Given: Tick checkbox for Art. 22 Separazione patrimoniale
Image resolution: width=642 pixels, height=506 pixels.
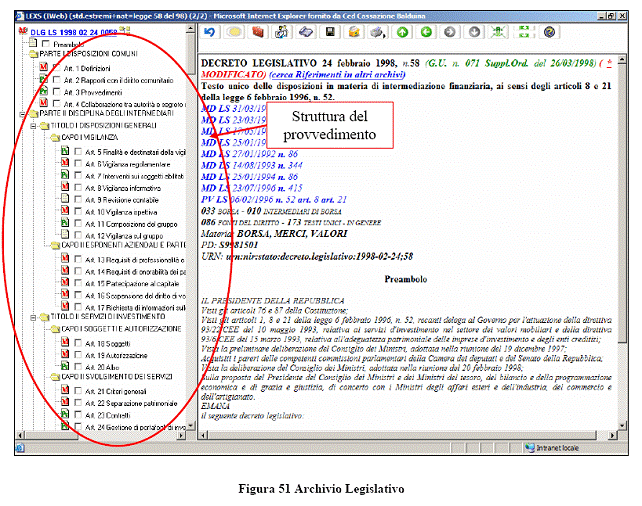Looking at the screenshot, I should (x=78, y=402).
